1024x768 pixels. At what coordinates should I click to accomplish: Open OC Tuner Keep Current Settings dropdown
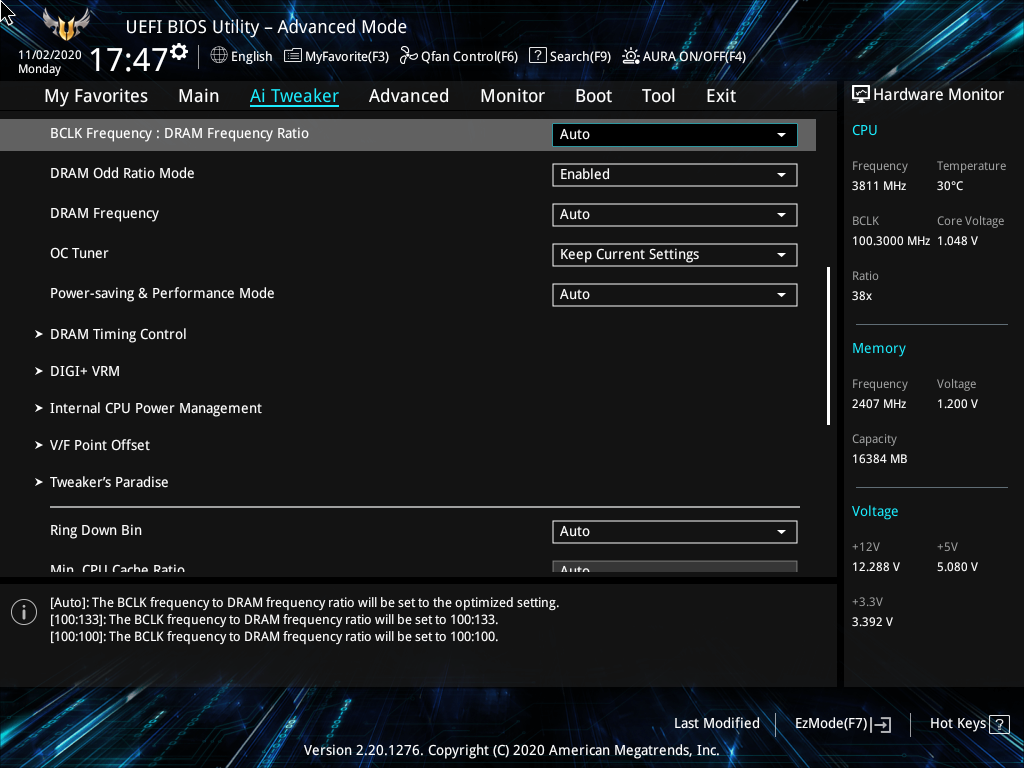tap(675, 255)
